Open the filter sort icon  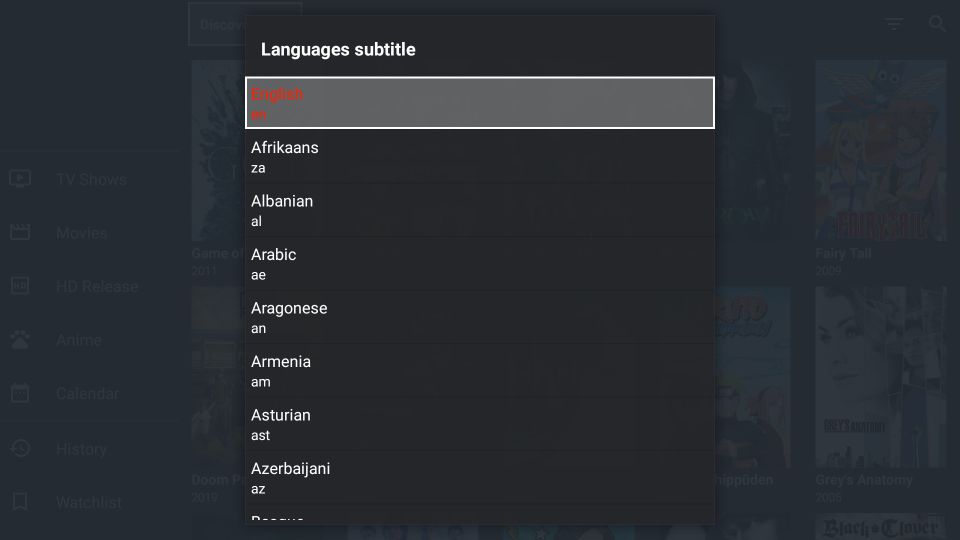coord(894,24)
